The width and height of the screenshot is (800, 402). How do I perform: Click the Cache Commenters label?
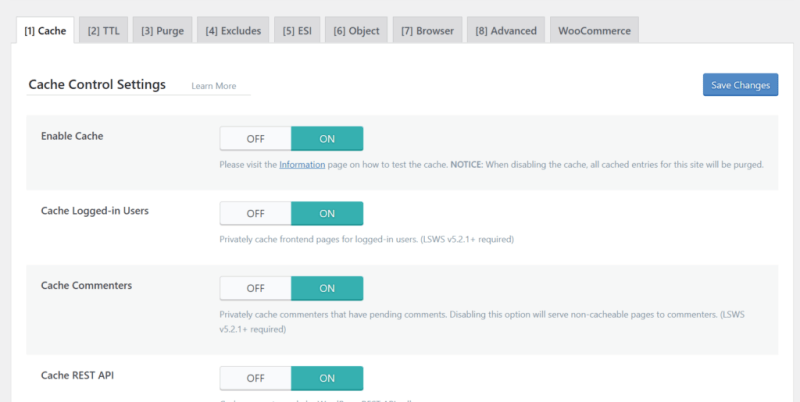(x=86, y=285)
